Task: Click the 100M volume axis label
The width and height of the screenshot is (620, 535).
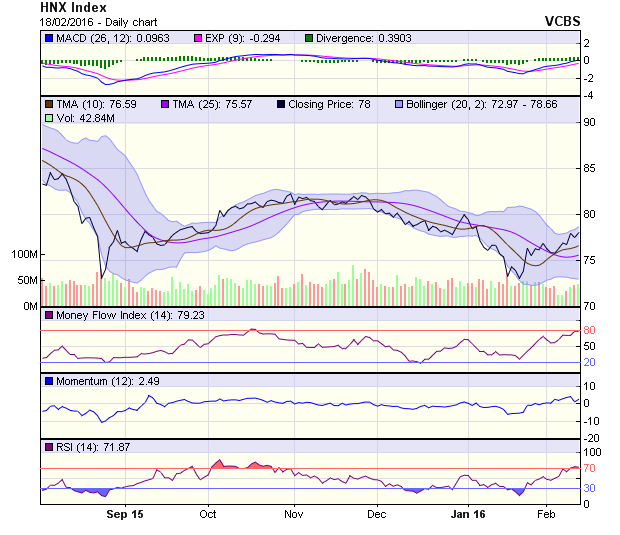Action: point(23,255)
